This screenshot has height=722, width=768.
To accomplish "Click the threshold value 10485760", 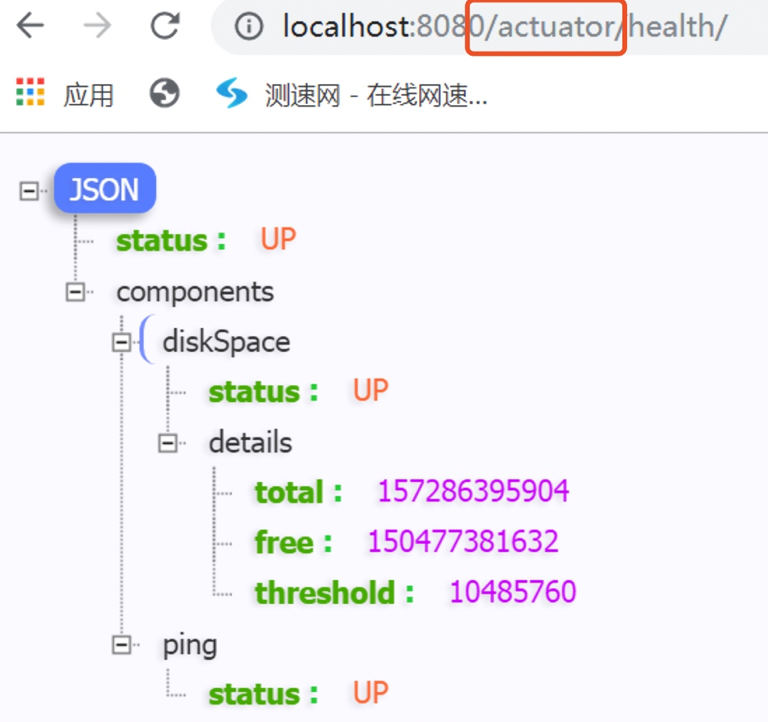I will coord(513,592).
